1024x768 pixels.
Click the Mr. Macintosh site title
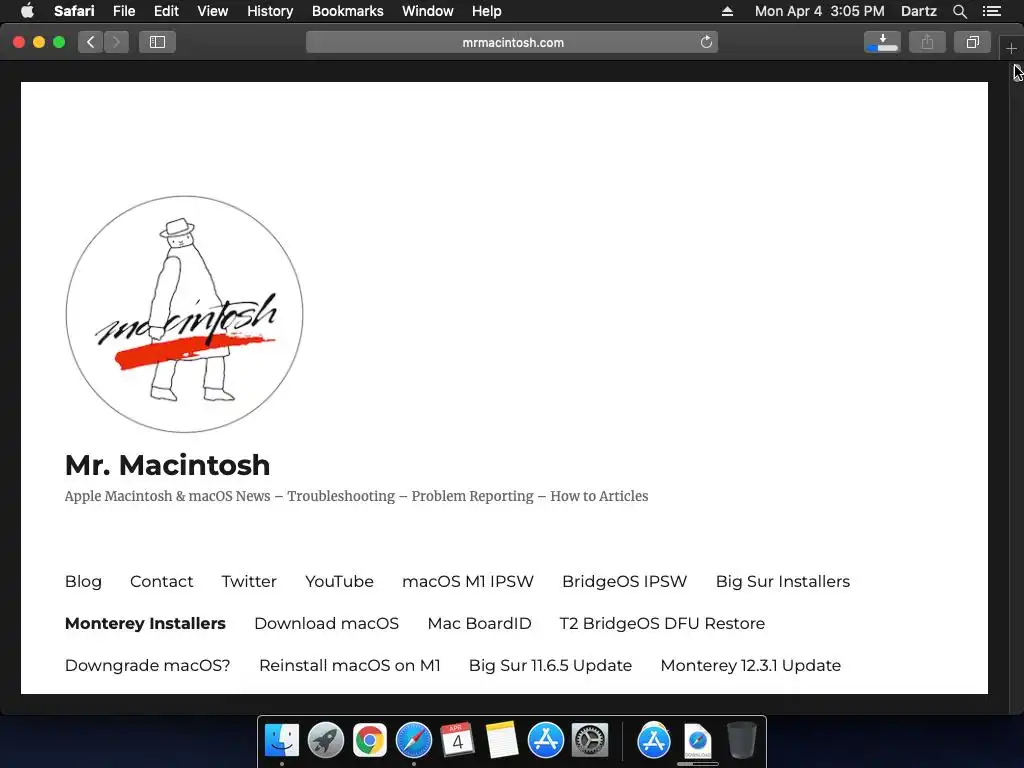(x=167, y=465)
